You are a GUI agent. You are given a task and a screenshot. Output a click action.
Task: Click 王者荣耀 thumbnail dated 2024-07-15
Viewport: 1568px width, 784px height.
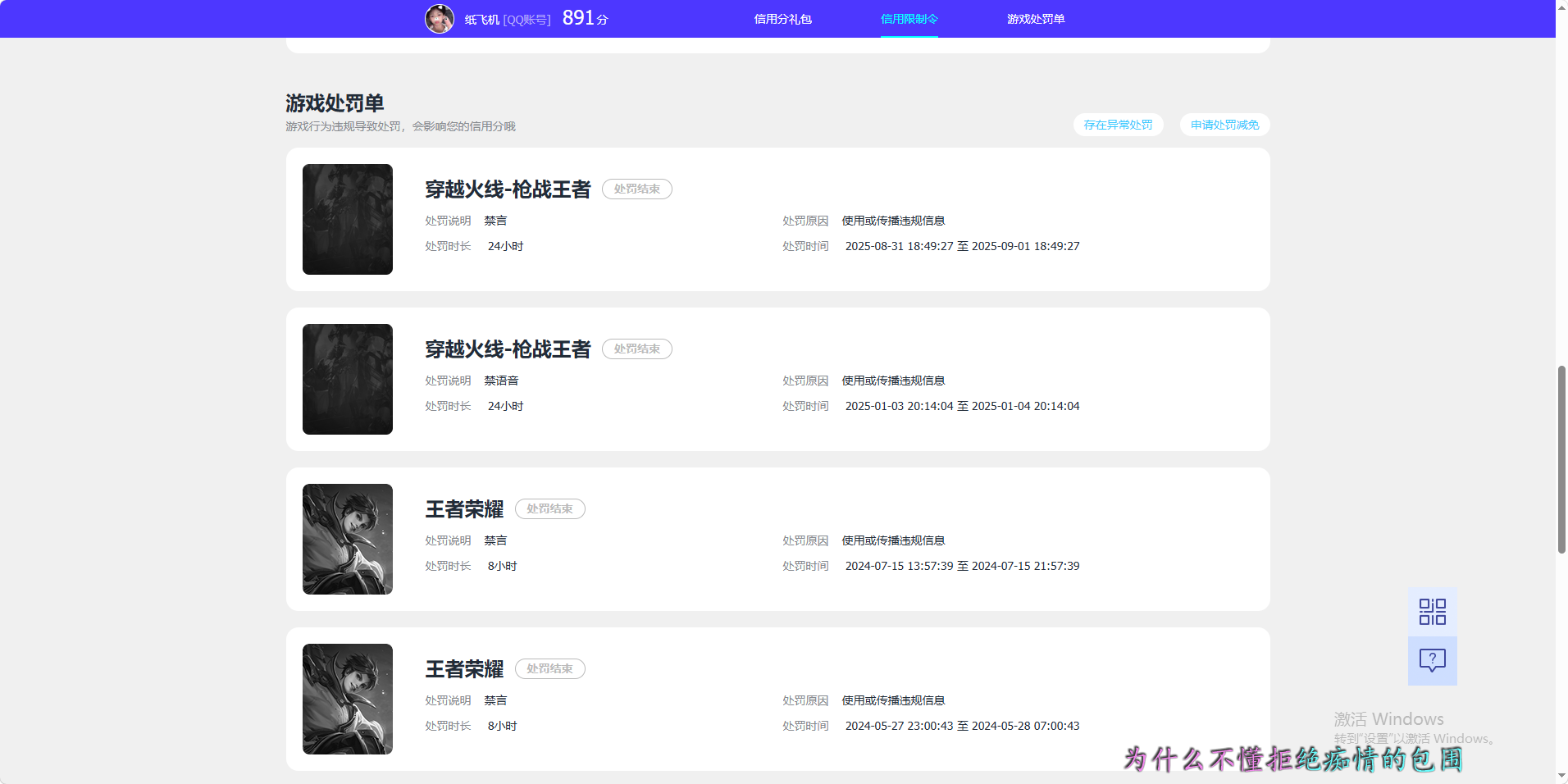click(x=348, y=539)
